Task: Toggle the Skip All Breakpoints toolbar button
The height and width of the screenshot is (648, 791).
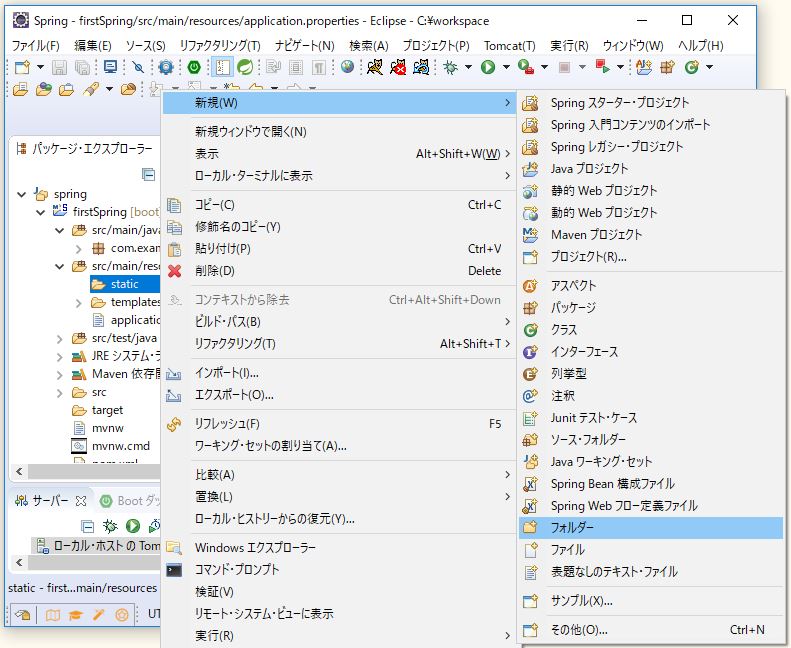Action: click(x=138, y=67)
